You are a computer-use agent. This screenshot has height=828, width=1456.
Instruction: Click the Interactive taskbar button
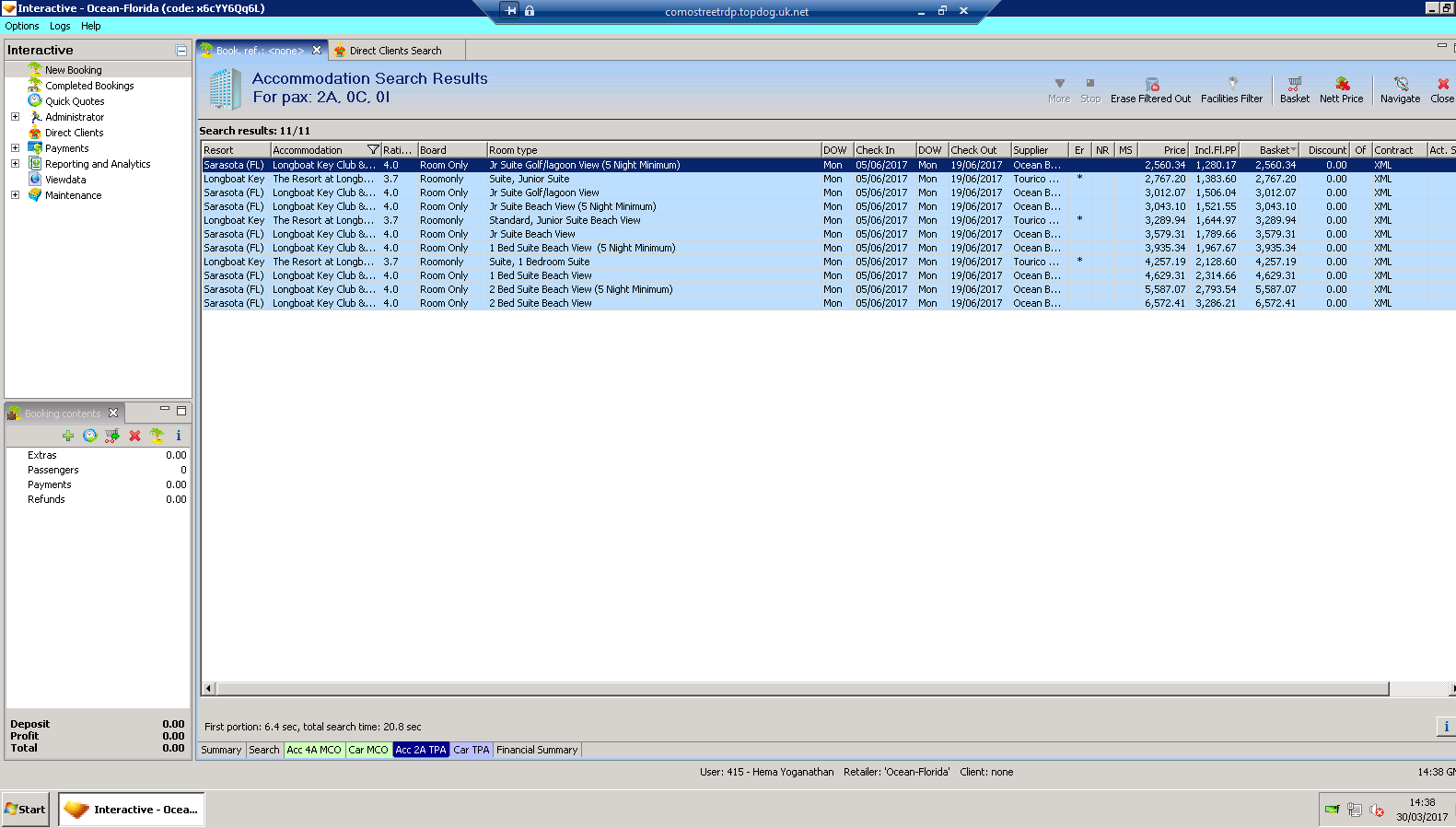click(132, 810)
